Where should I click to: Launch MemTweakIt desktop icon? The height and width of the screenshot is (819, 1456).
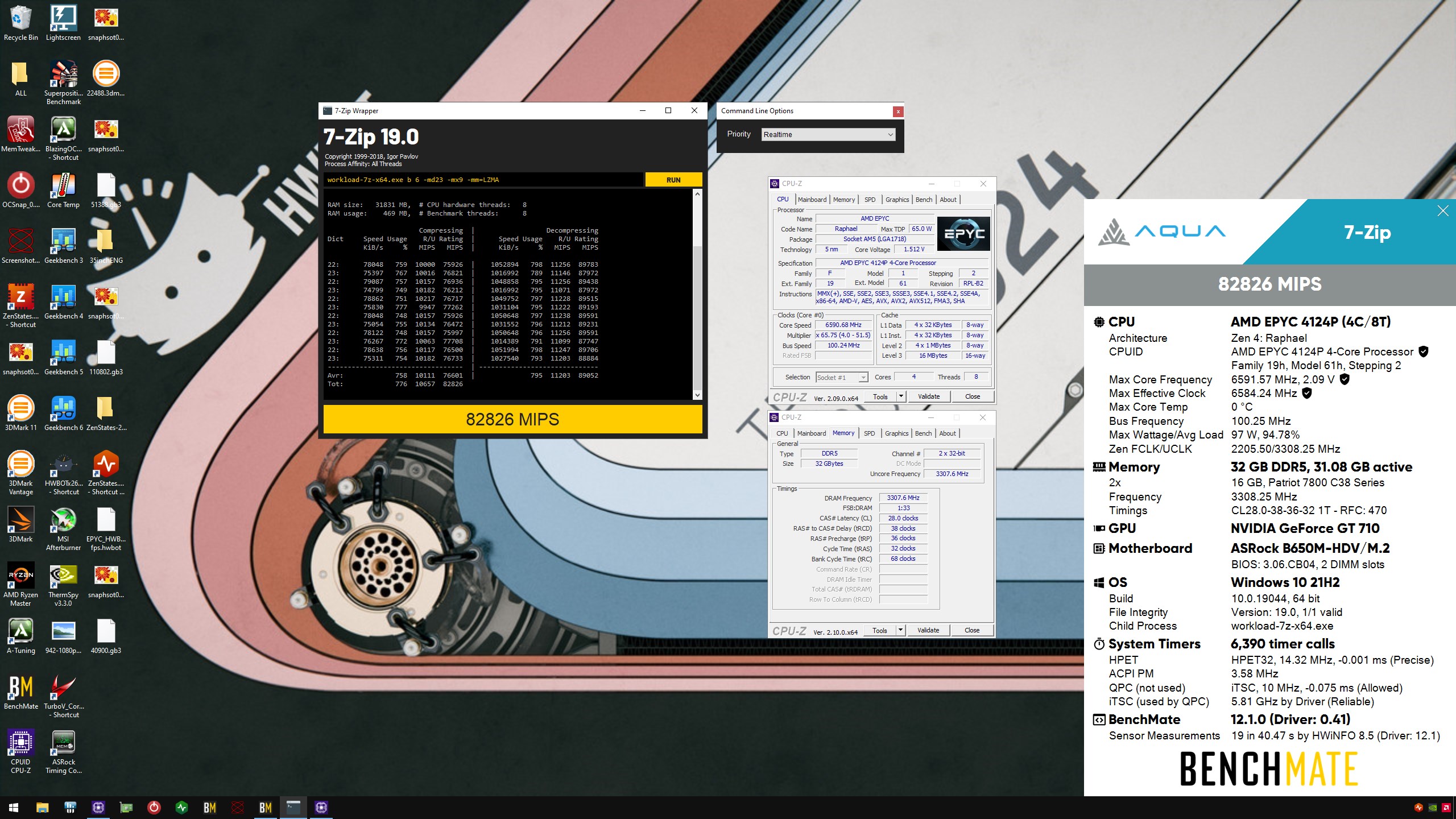[20, 134]
